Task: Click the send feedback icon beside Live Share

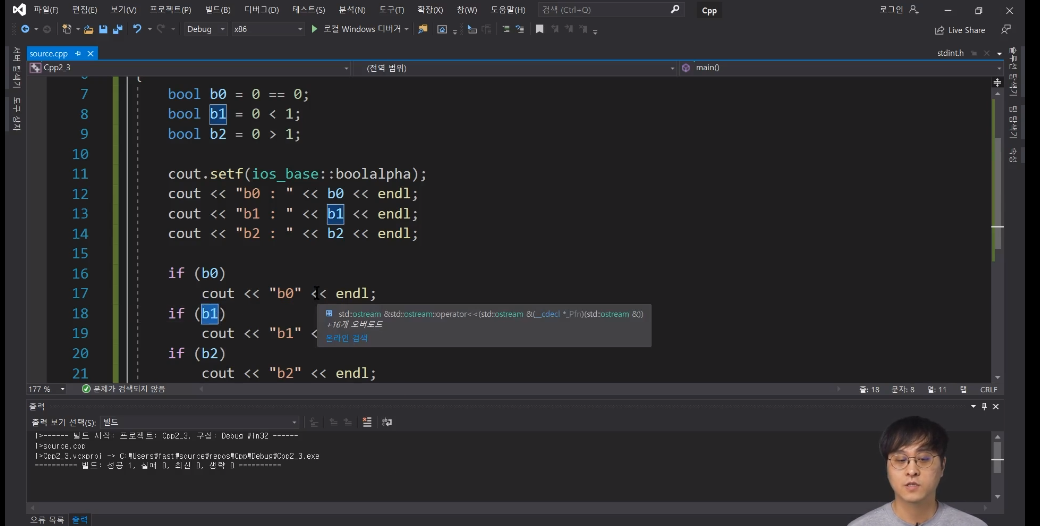Action: (x=1006, y=29)
